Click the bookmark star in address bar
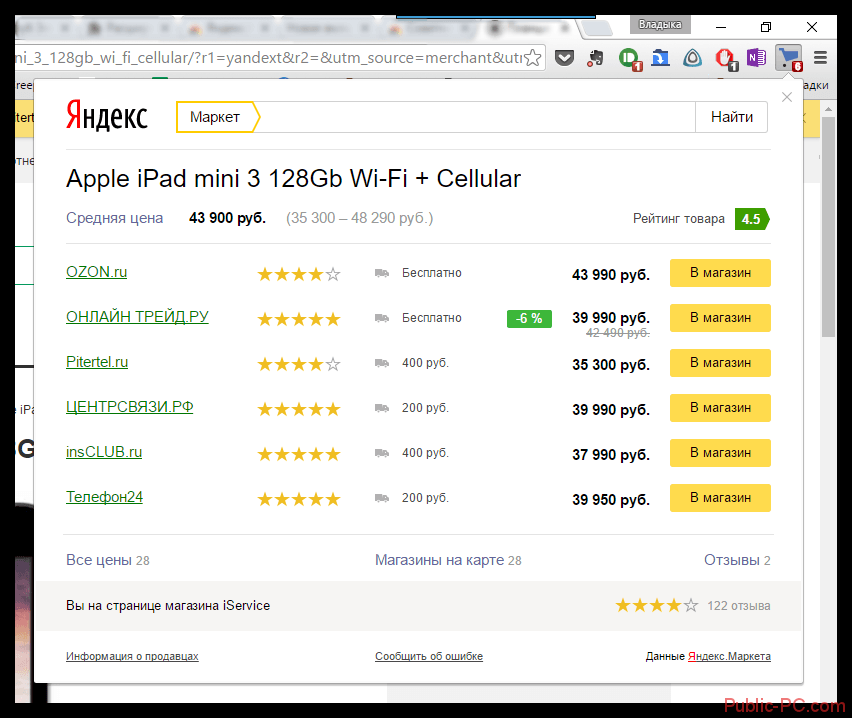Image resolution: width=852 pixels, height=718 pixels. tap(535, 57)
